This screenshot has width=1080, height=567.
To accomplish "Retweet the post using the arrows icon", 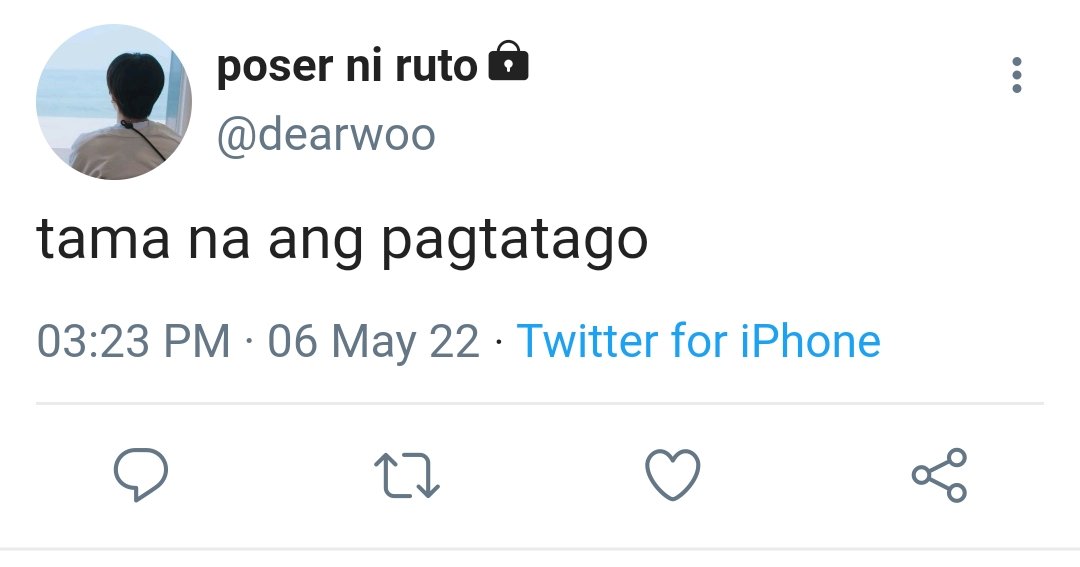I will (406, 475).
